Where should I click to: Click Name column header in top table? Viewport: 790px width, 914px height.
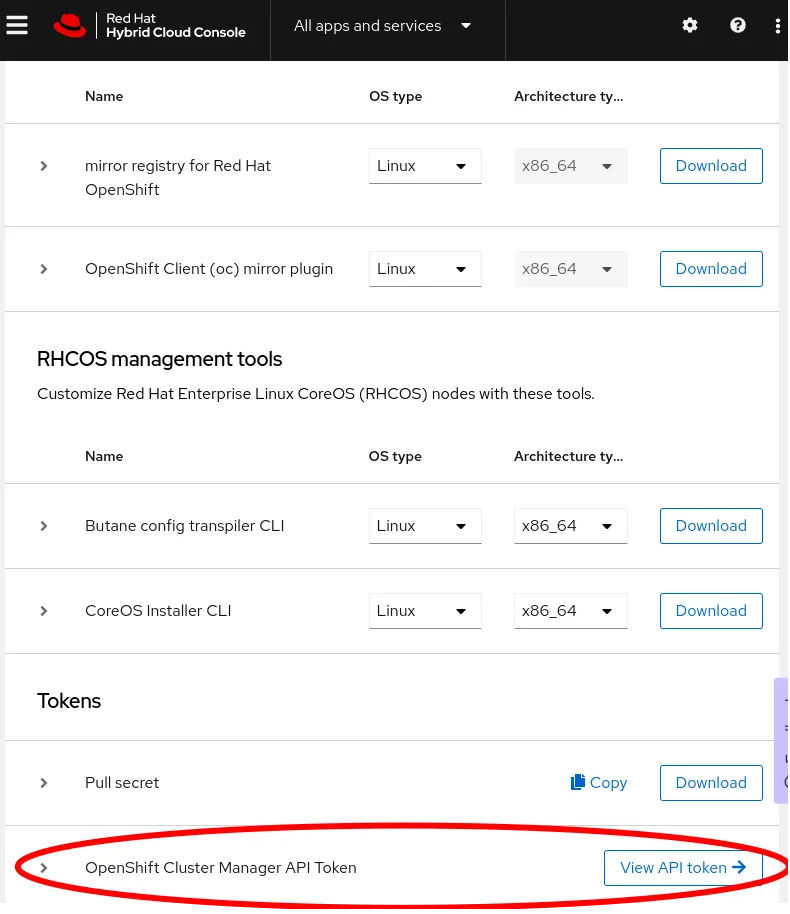(104, 96)
